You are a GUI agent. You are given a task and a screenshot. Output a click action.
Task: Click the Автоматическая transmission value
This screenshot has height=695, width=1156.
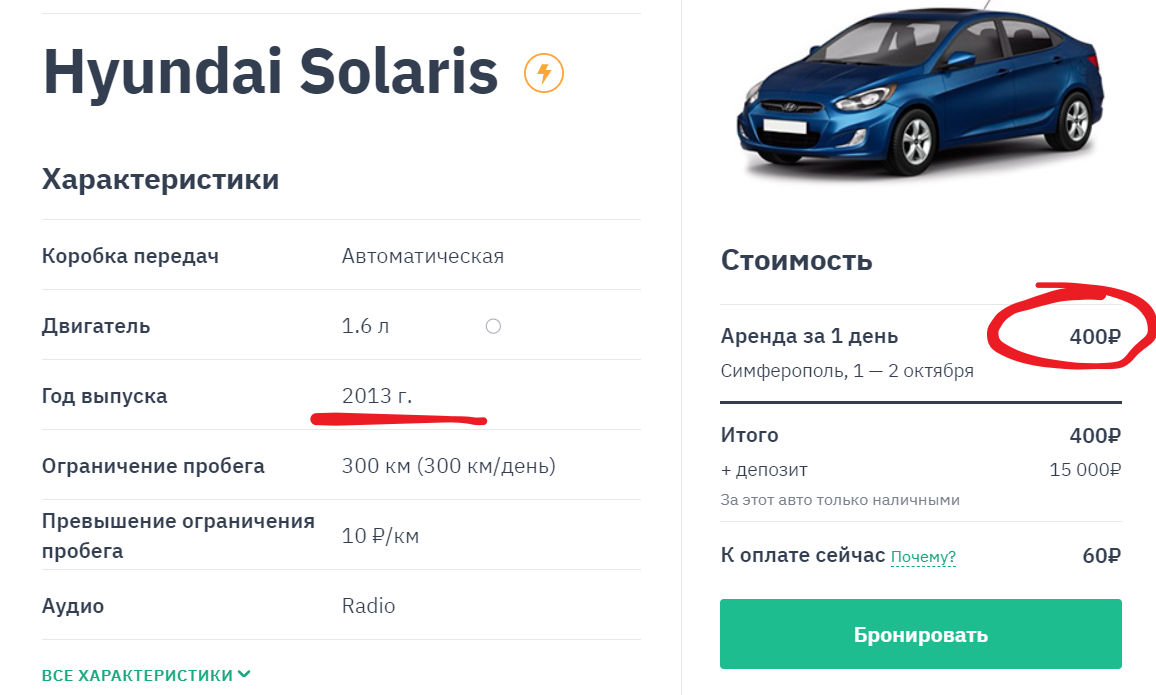coord(422,256)
